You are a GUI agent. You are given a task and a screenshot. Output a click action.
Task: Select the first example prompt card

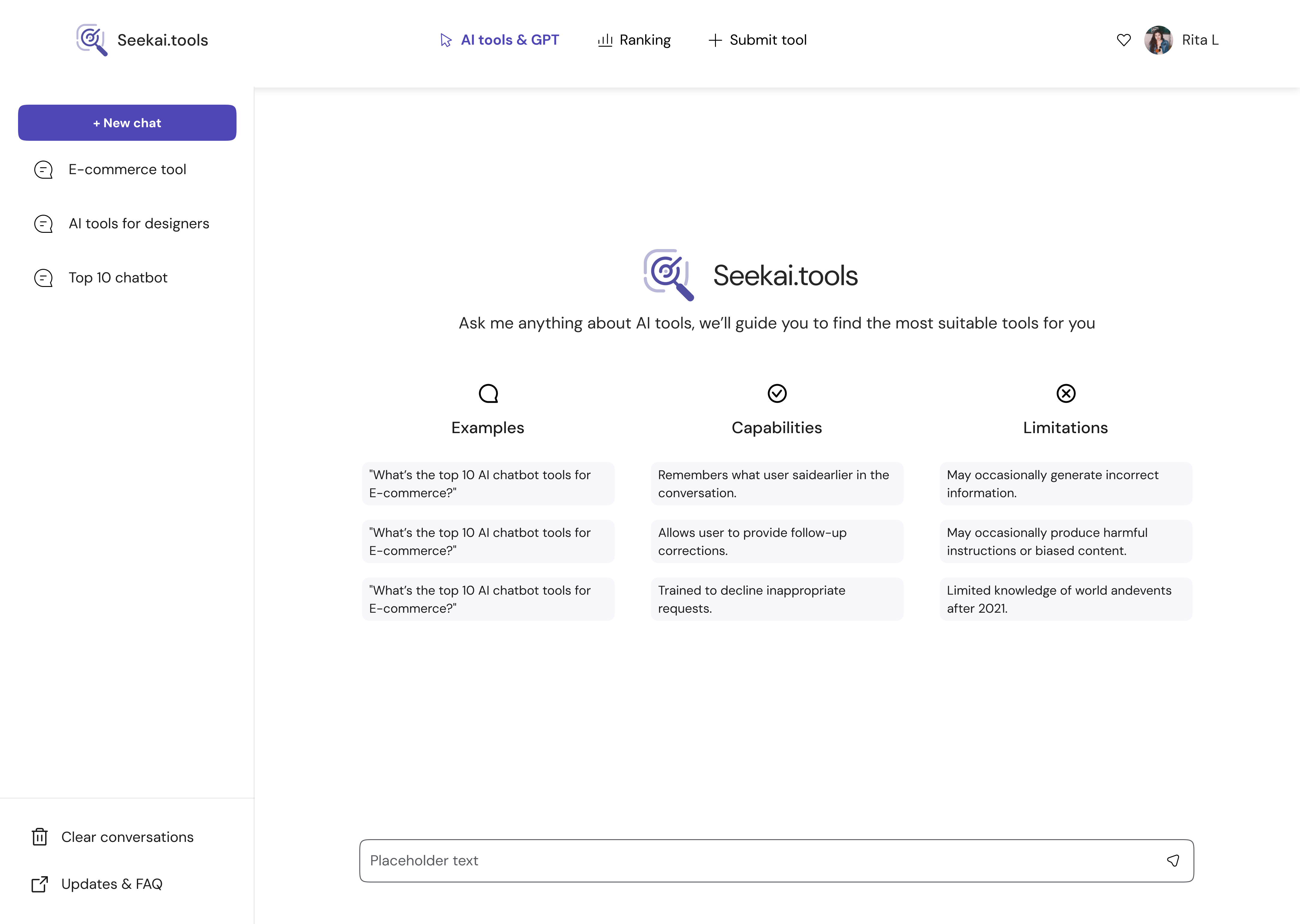(488, 484)
